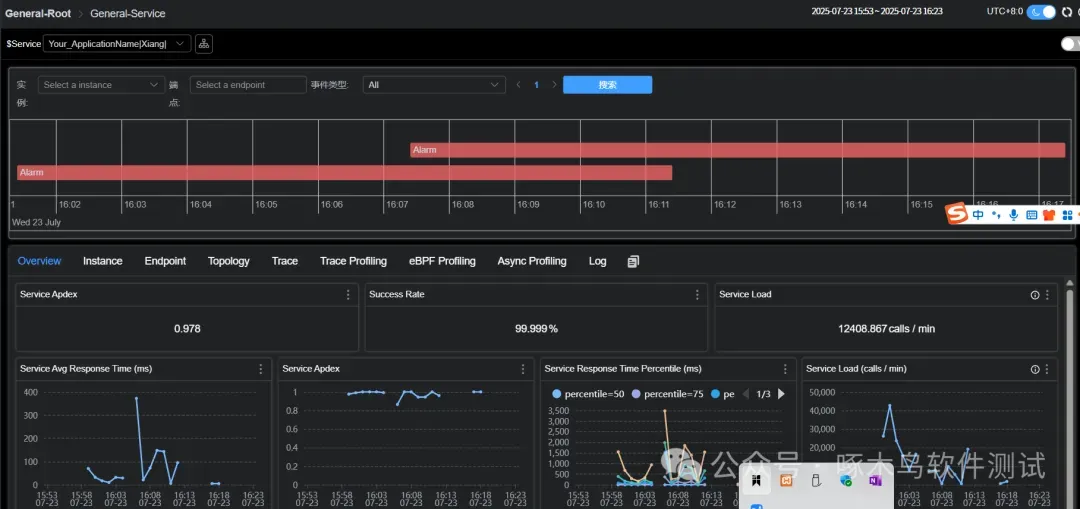Click the blue 搜索 search button

coord(608,85)
